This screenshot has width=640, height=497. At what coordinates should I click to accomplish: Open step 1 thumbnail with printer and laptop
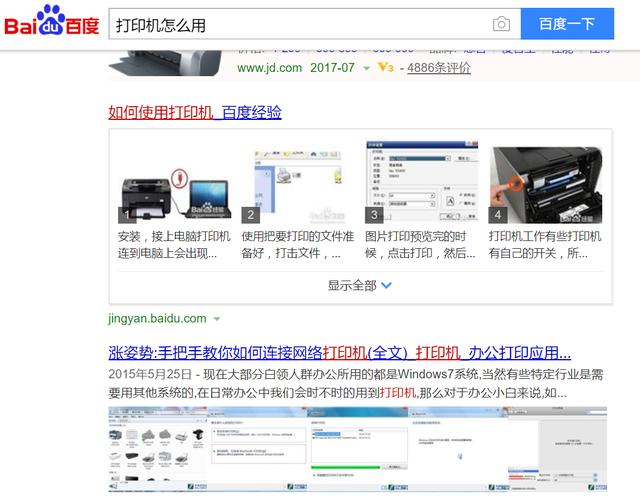click(x=175, y=195)
